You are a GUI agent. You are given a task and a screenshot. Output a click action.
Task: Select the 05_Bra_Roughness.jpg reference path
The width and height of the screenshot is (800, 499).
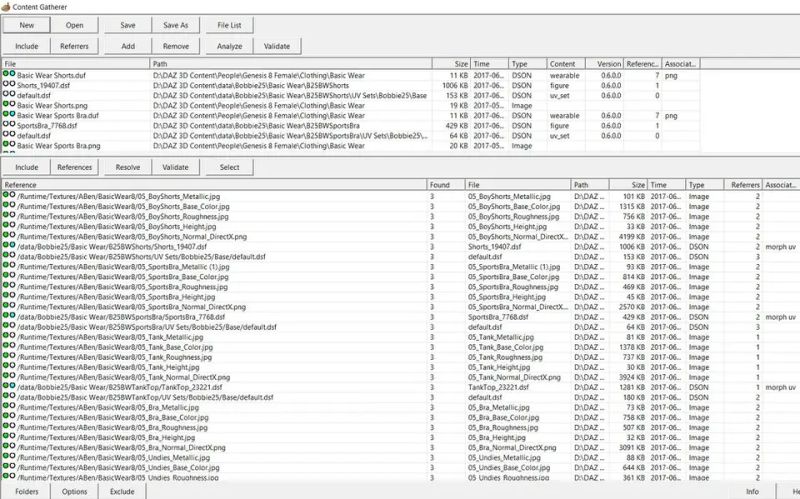pos(112,428)
